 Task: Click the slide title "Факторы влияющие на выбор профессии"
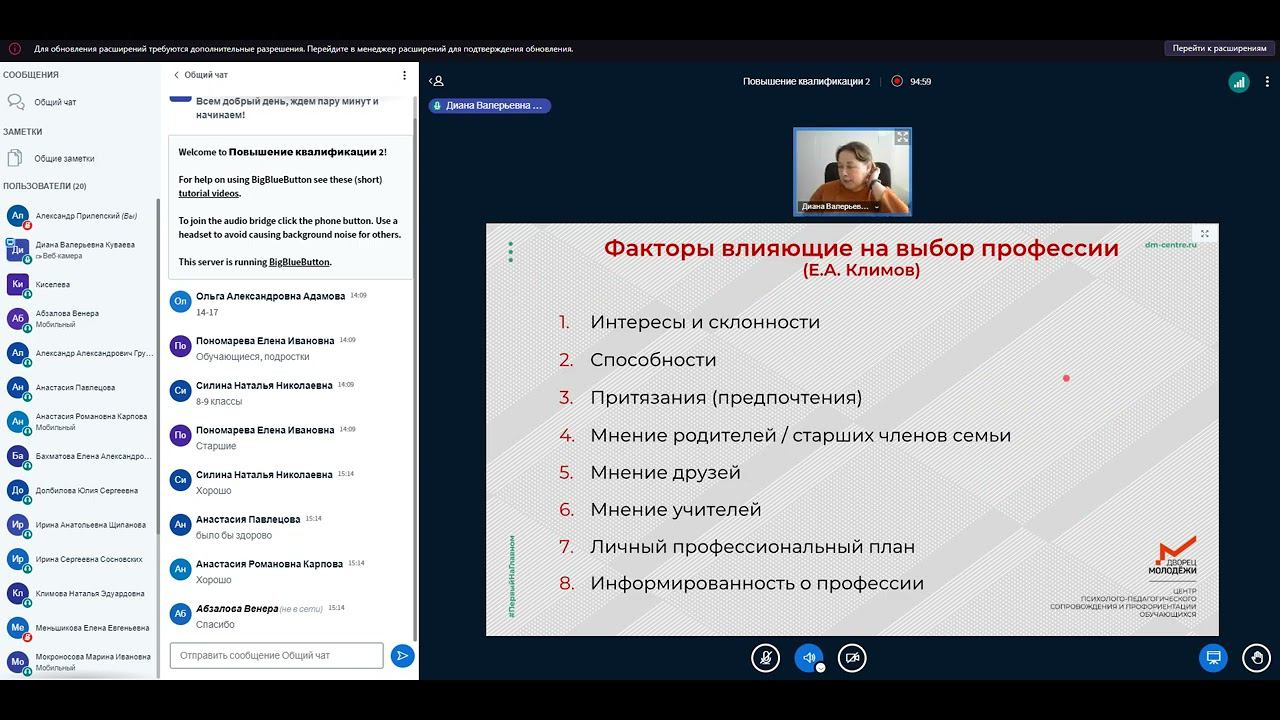point(861,248)
